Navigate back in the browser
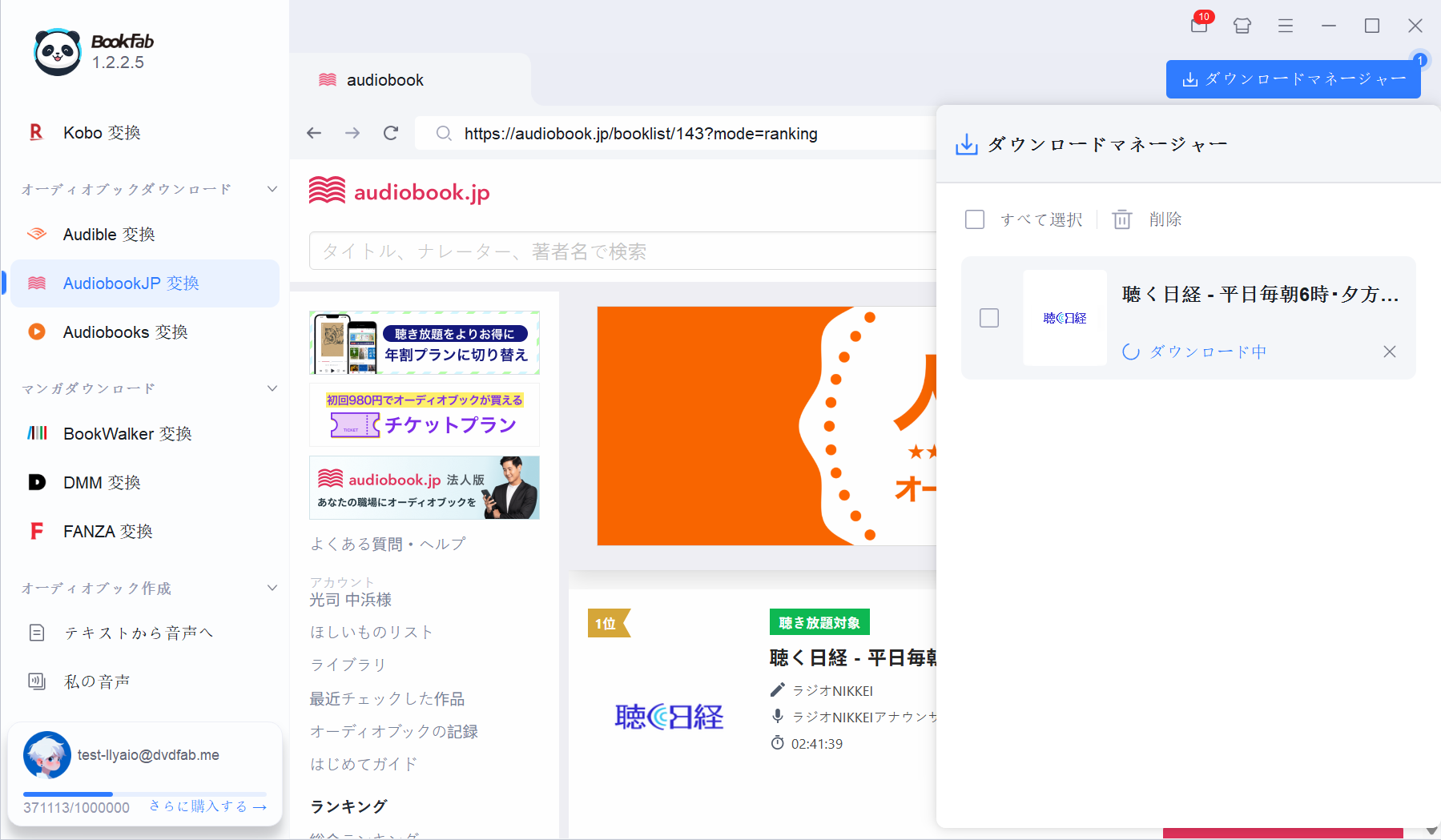 point(313,133)
